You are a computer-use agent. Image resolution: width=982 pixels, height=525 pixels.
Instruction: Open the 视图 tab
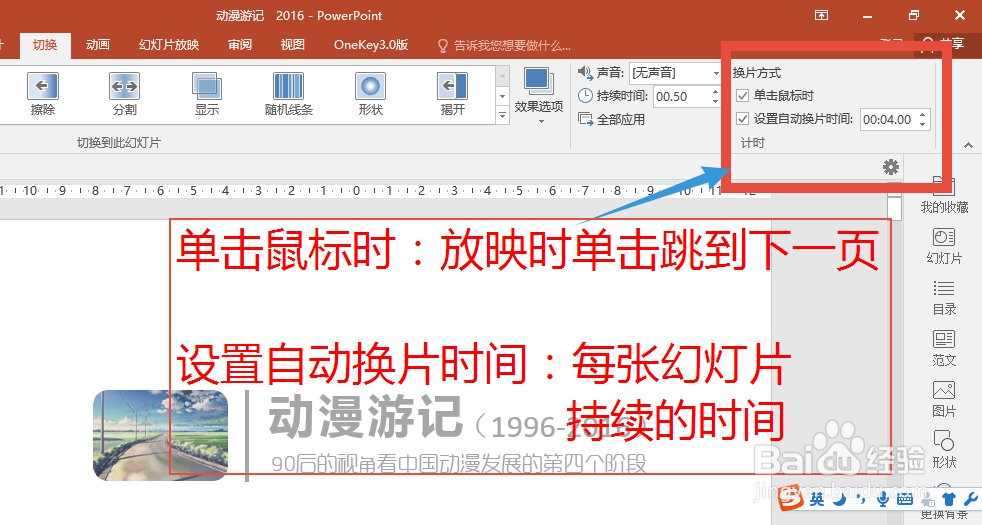click(x=292, y=45)
